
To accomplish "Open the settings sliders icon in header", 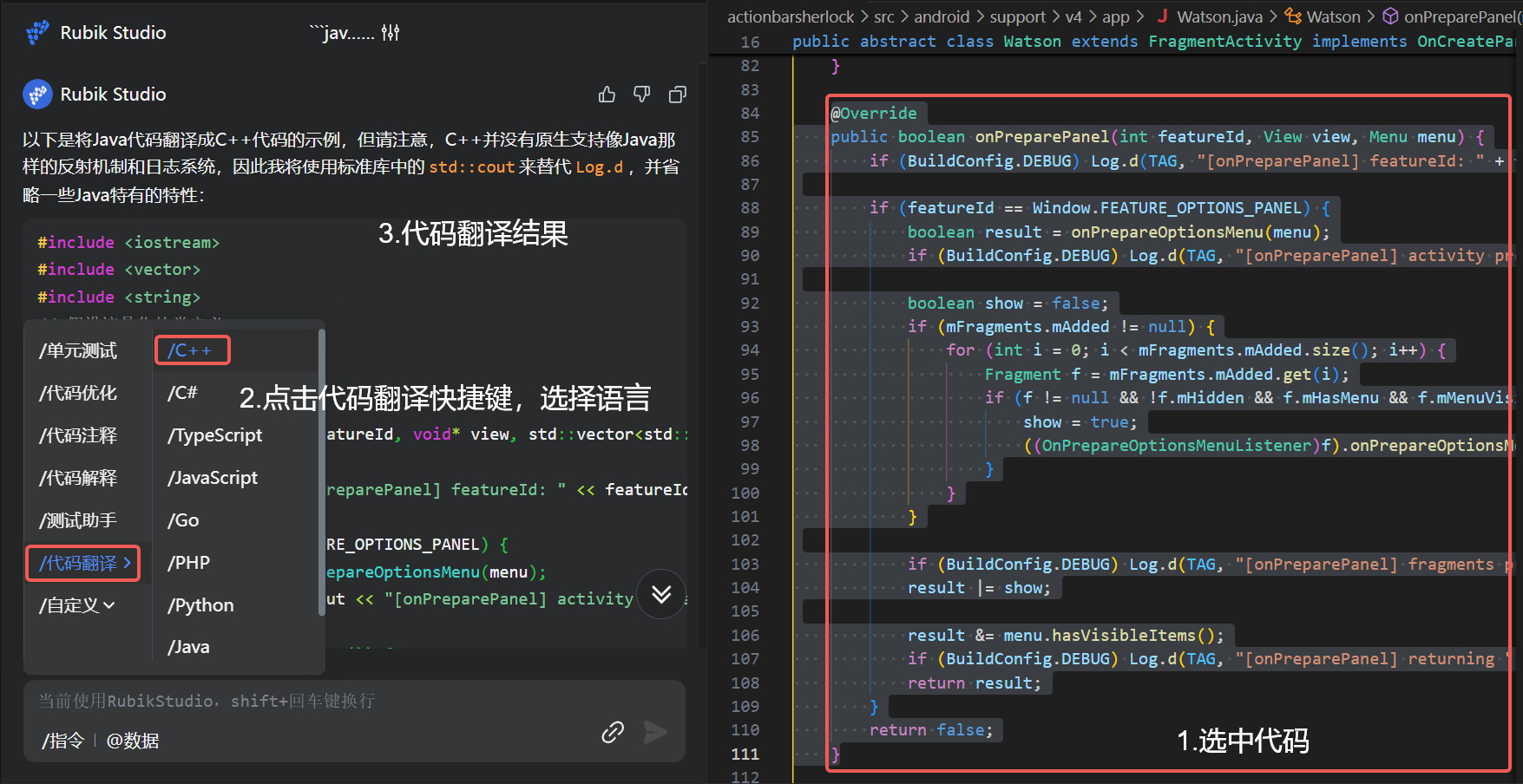I will point(391,33).
